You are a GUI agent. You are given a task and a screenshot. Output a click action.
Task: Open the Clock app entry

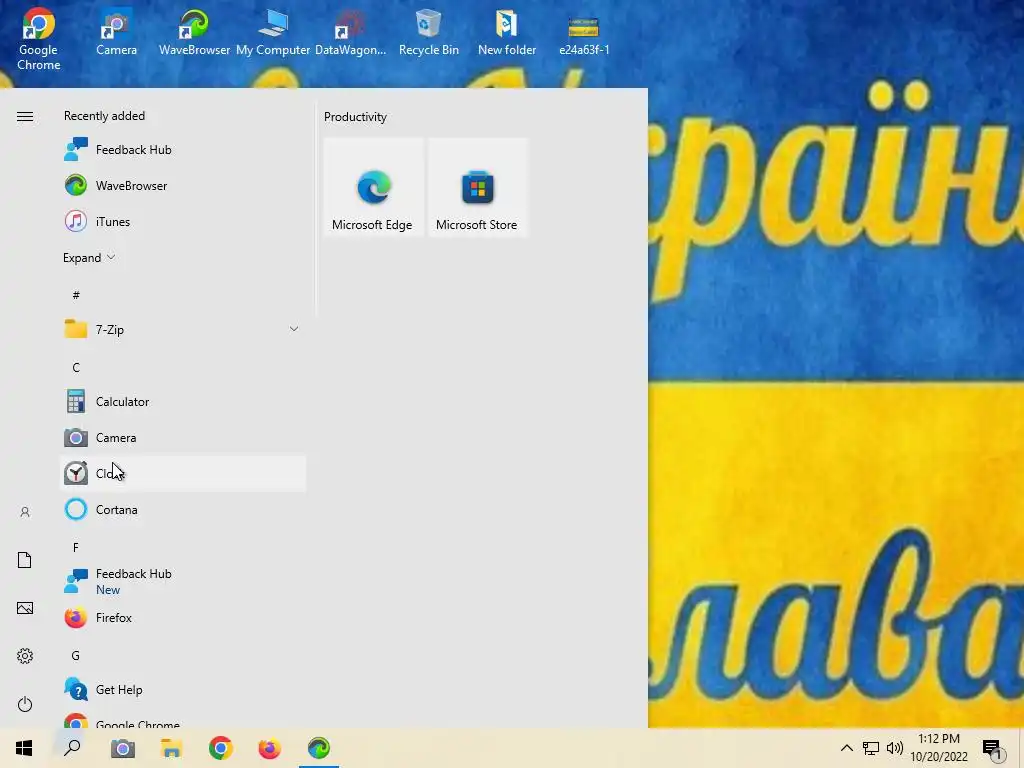coord(183,473)
